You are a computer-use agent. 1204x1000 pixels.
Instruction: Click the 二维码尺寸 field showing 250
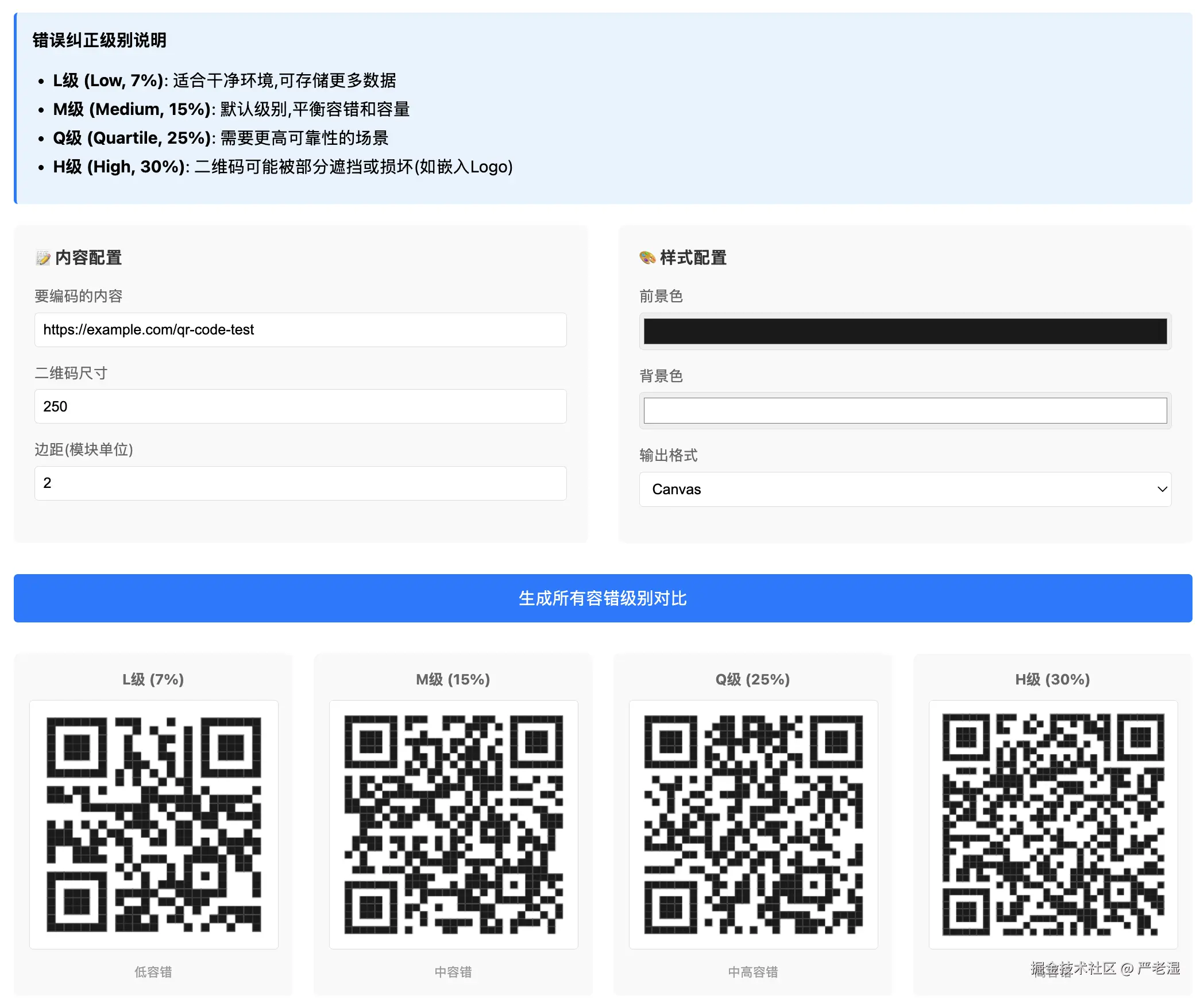(x=300, y=406)
